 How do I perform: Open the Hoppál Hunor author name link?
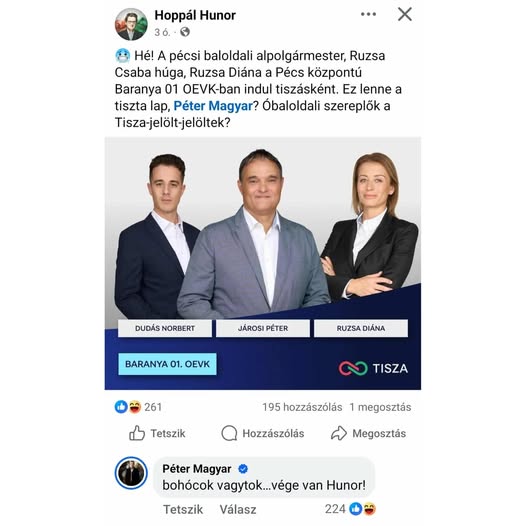(195, 15)
